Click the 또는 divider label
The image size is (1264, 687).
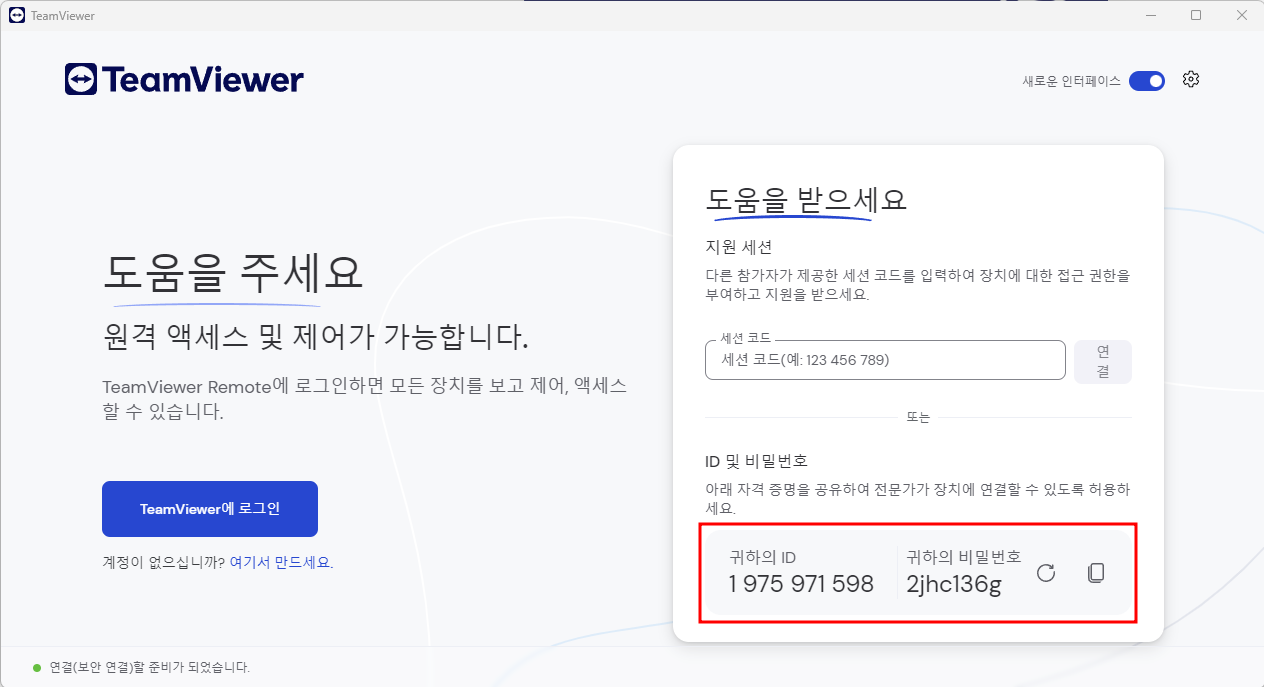click(918, 417)
